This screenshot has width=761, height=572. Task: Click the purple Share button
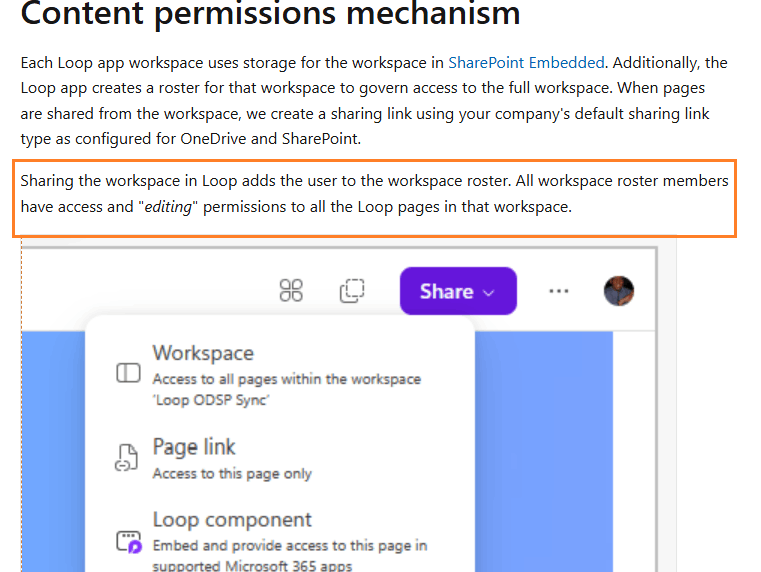(x=458, y=291)
